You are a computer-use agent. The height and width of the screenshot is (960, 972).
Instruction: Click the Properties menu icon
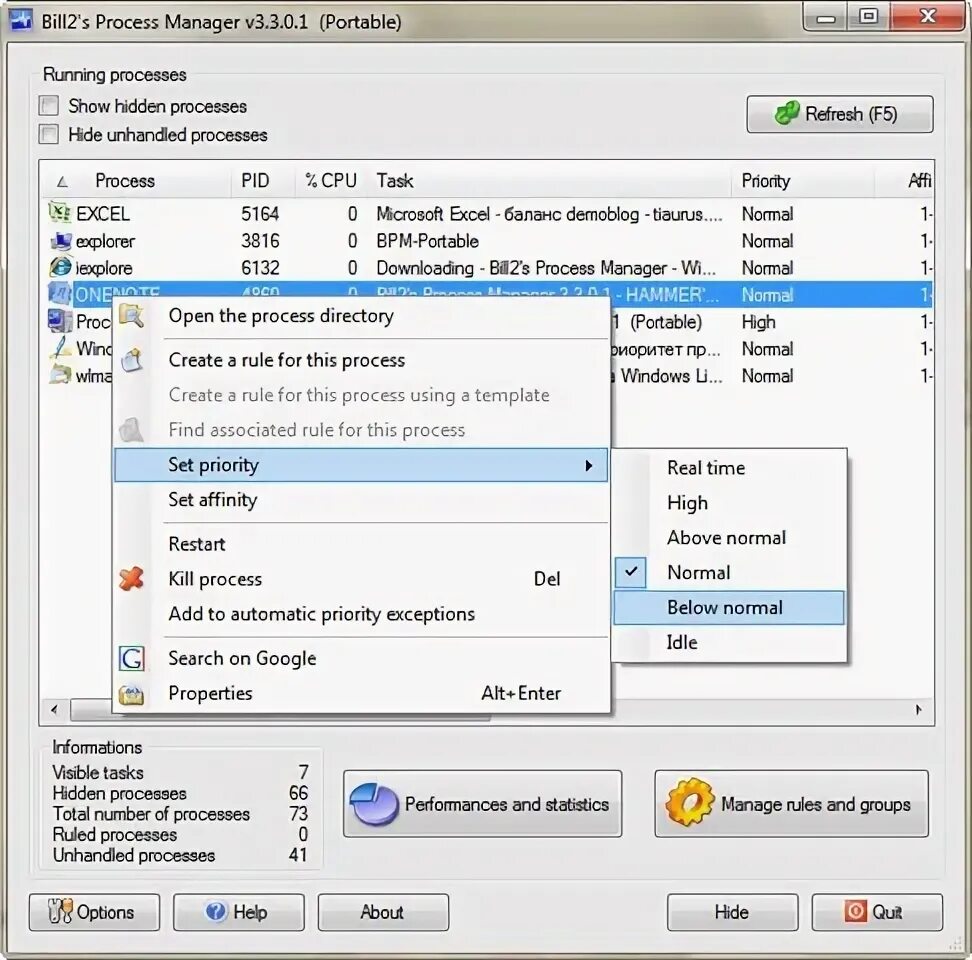click(x=131, y=694)
